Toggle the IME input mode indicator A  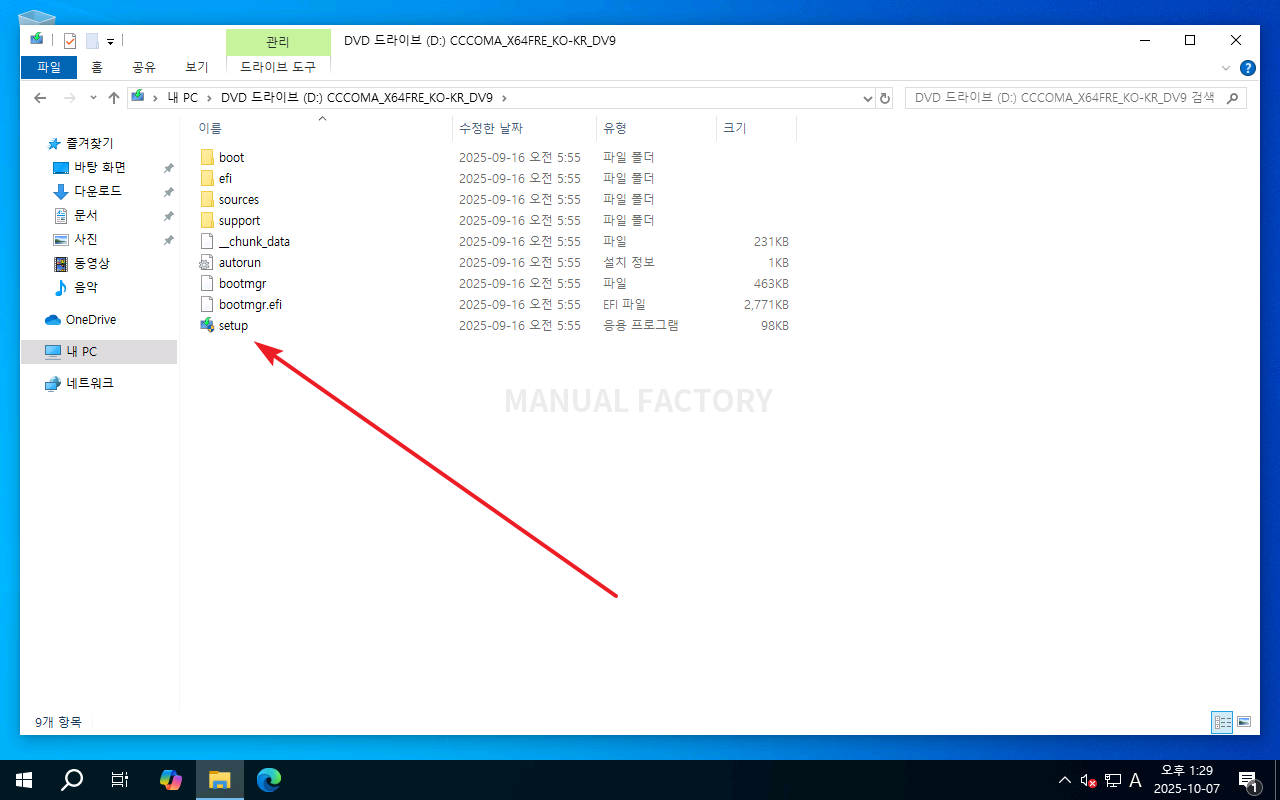[1135, 780]
